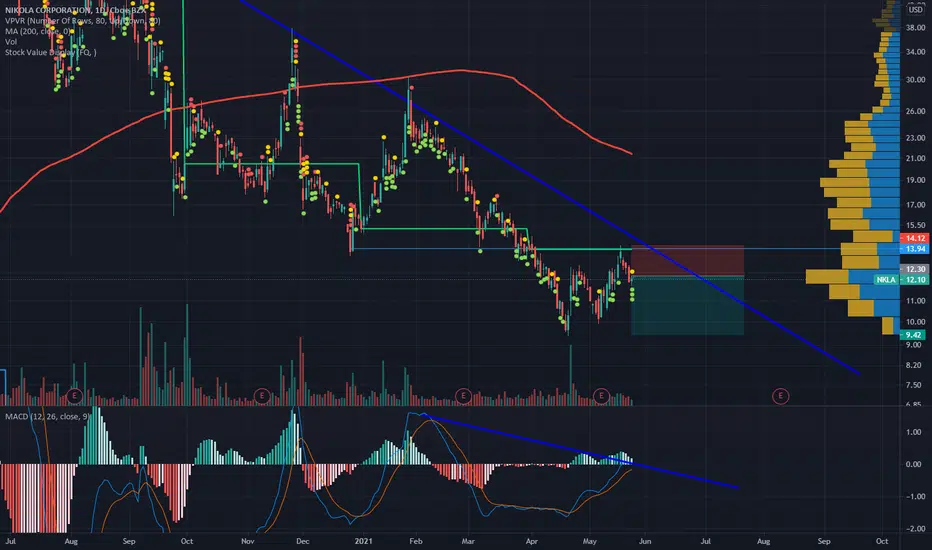Screen dimensions: 932x550
Task: Click the 38.00 price scale label
Action: click(x=915, y=28)
